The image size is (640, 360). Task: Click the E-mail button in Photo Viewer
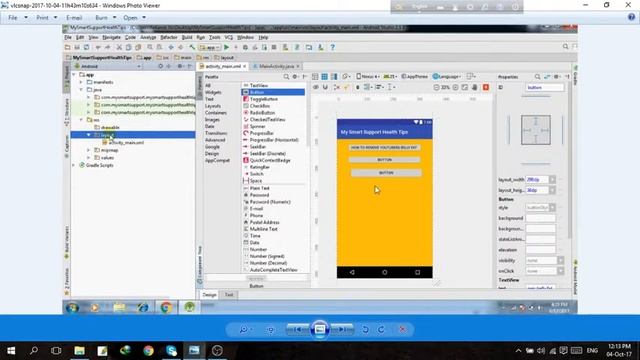tap(74, 18)
